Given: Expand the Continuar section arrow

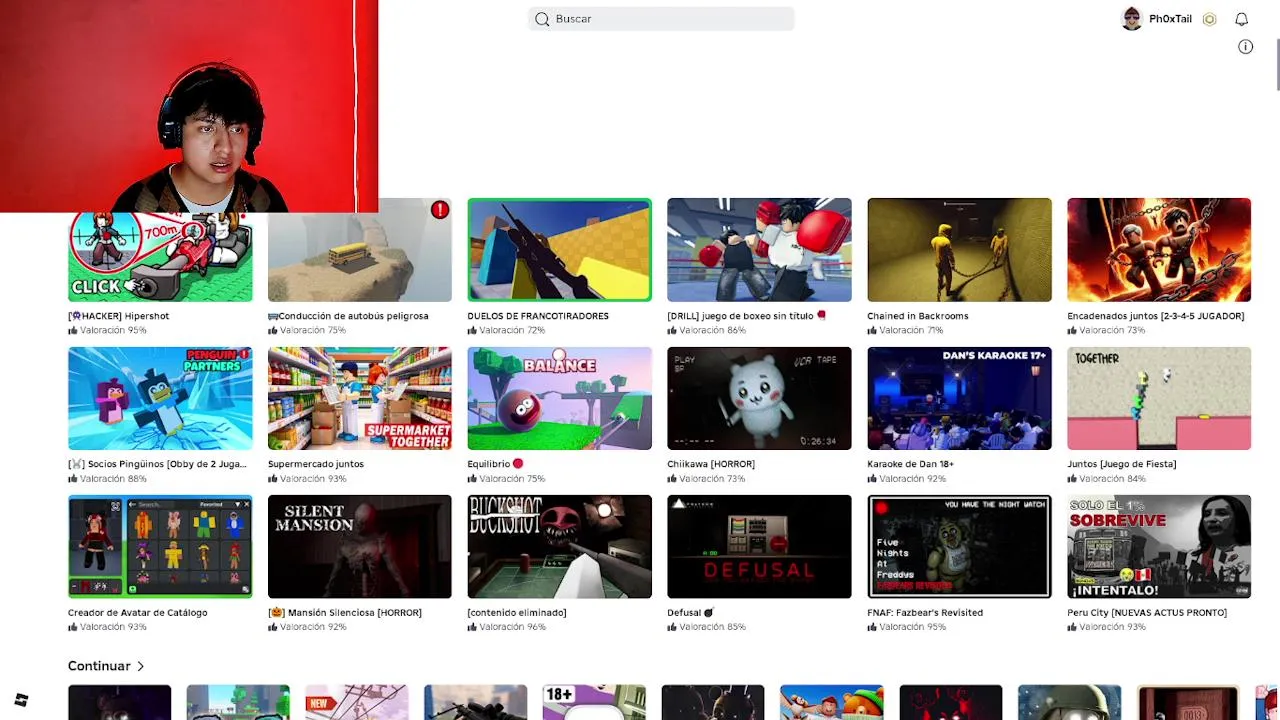Looking at the screenshot, I should pyautogui.click(x=140, y=666).
